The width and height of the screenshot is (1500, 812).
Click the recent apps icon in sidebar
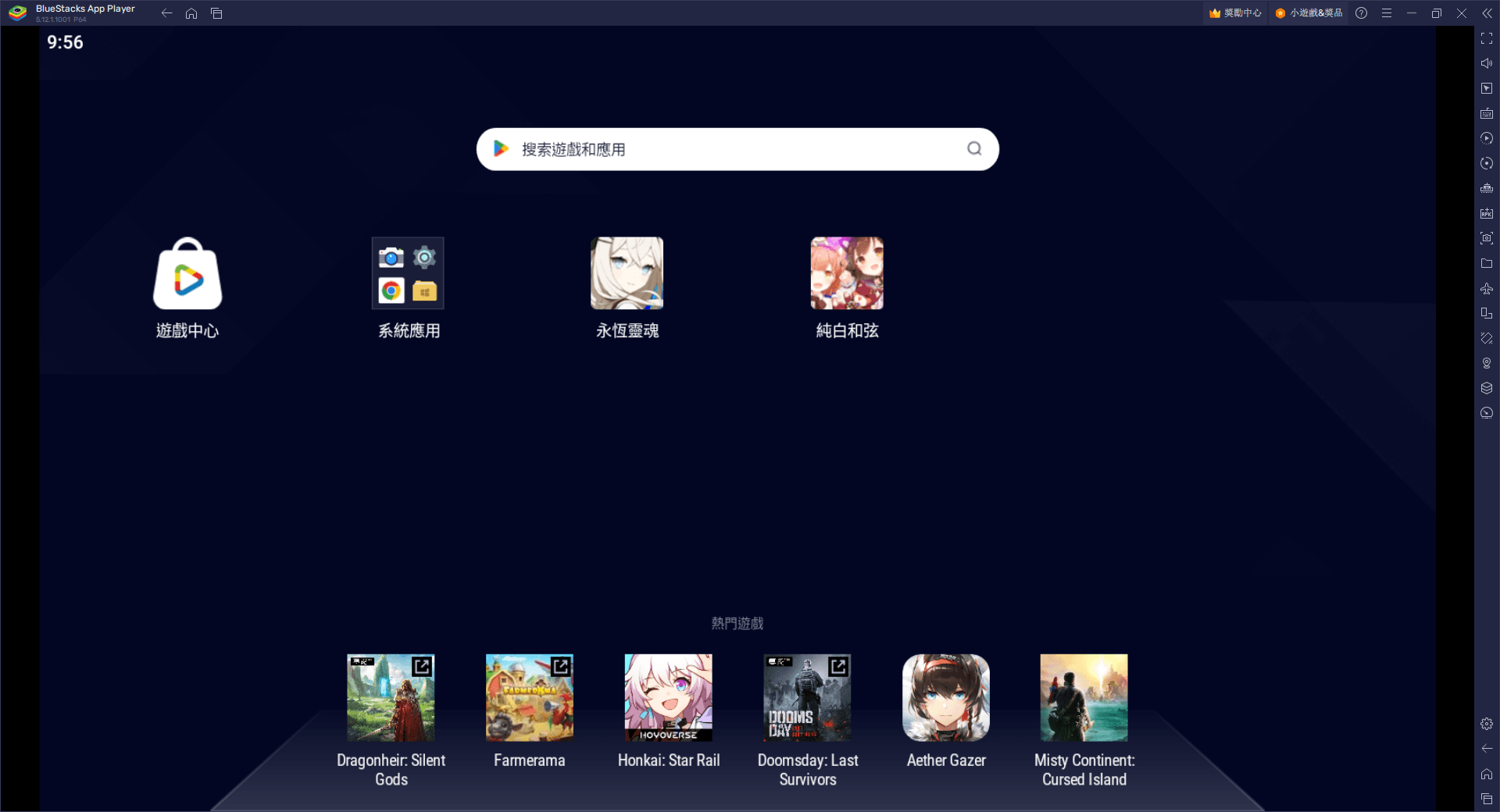(1487, 799)
